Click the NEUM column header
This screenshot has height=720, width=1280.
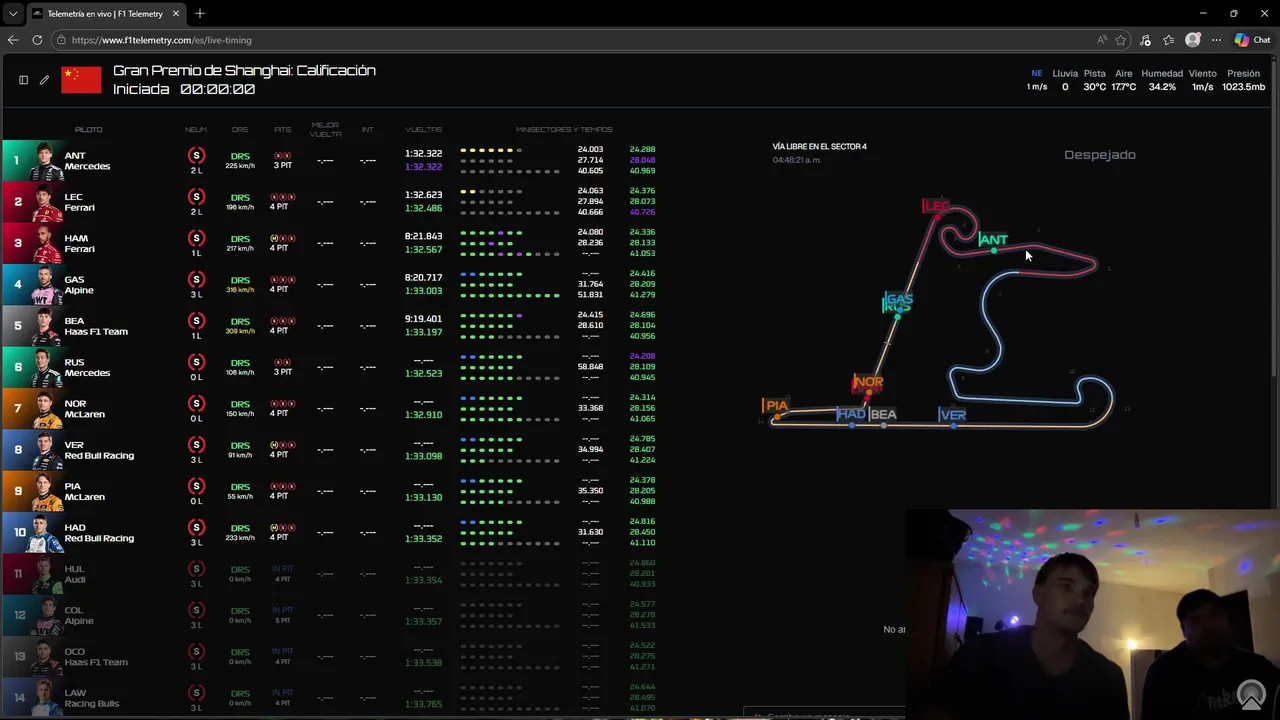coord(196,130)
